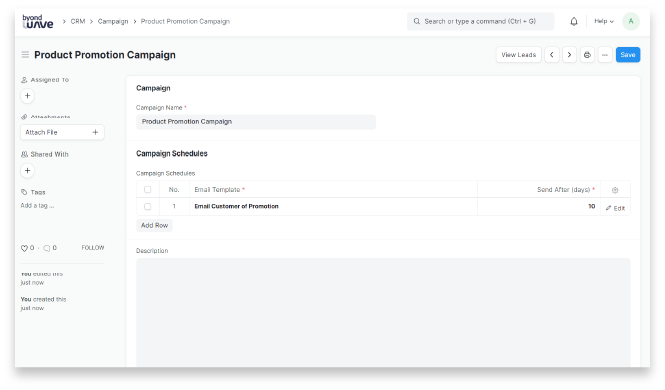This screenshot has width=665, height=390.
Task: Open the comments count icon
Action: [x=47, y=248]
